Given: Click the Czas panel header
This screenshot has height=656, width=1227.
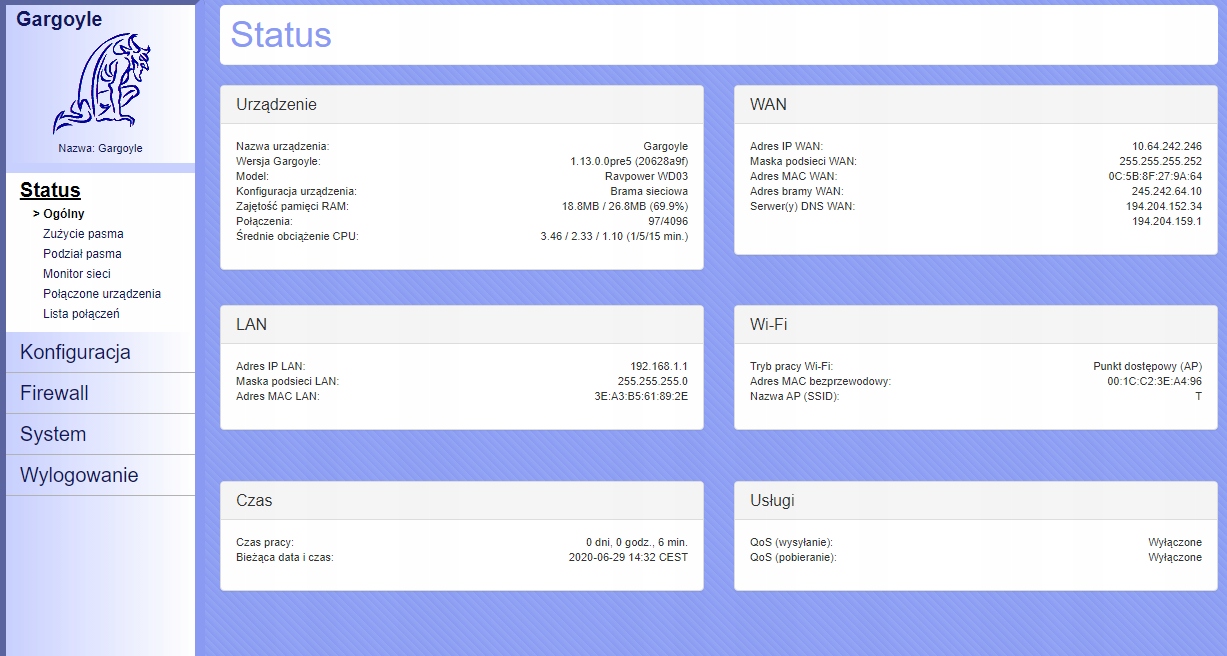Looking at the screenshot, I should 254,500.
